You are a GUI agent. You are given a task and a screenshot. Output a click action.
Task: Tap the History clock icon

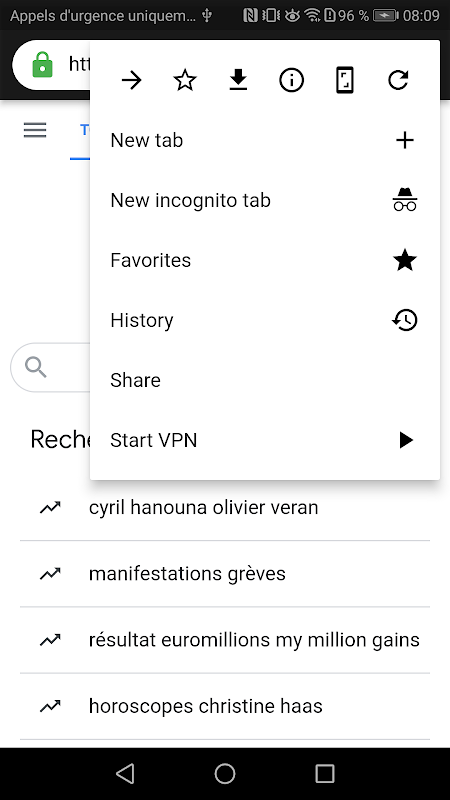405,320
